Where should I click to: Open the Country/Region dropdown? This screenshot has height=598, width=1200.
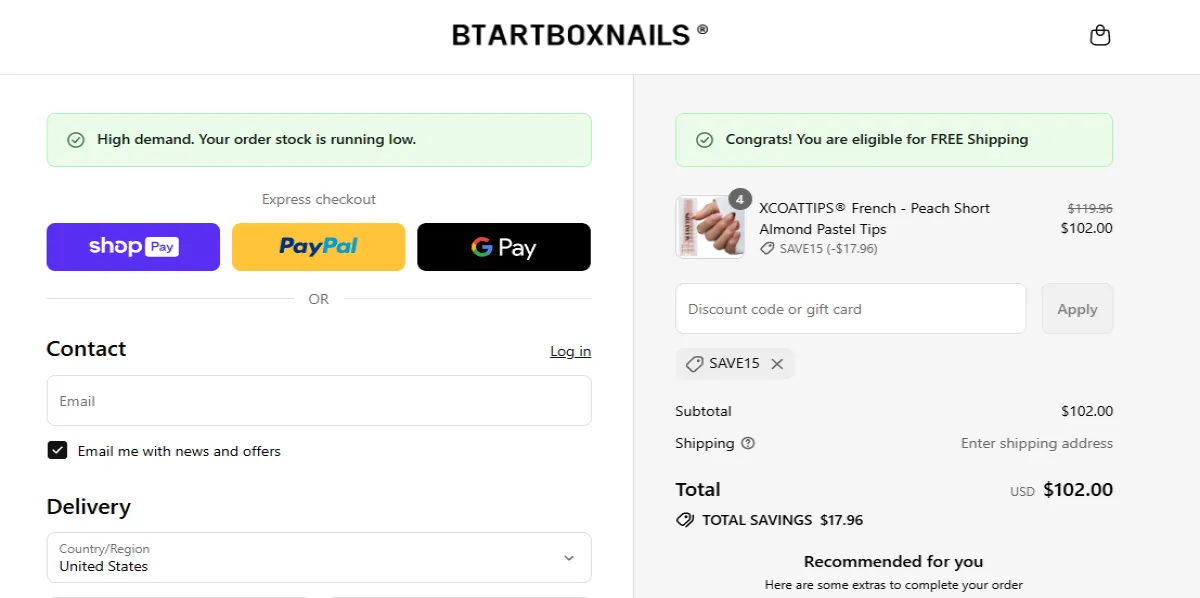point(568,557)
